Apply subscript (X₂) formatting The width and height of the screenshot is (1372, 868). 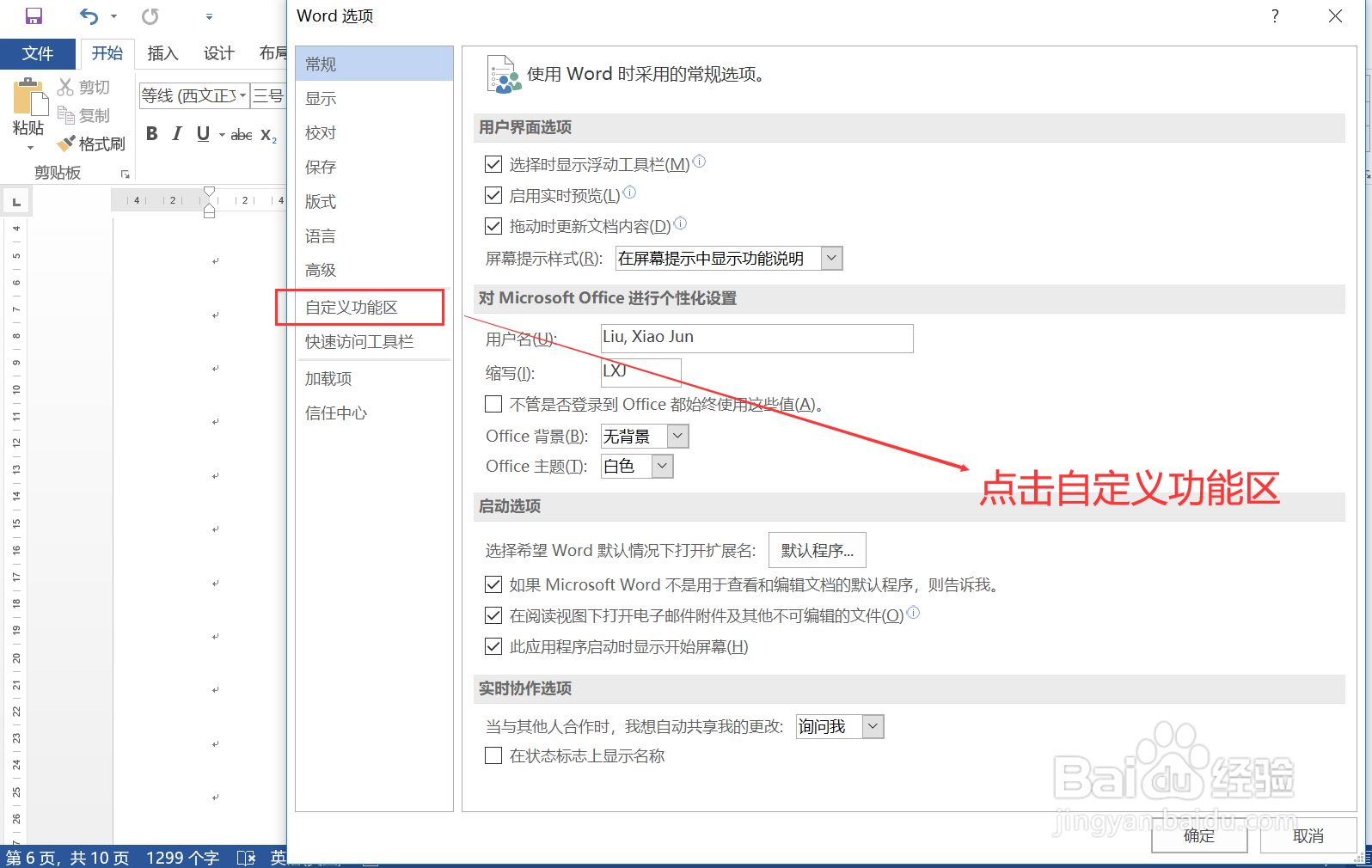click(x=268, y=135)
